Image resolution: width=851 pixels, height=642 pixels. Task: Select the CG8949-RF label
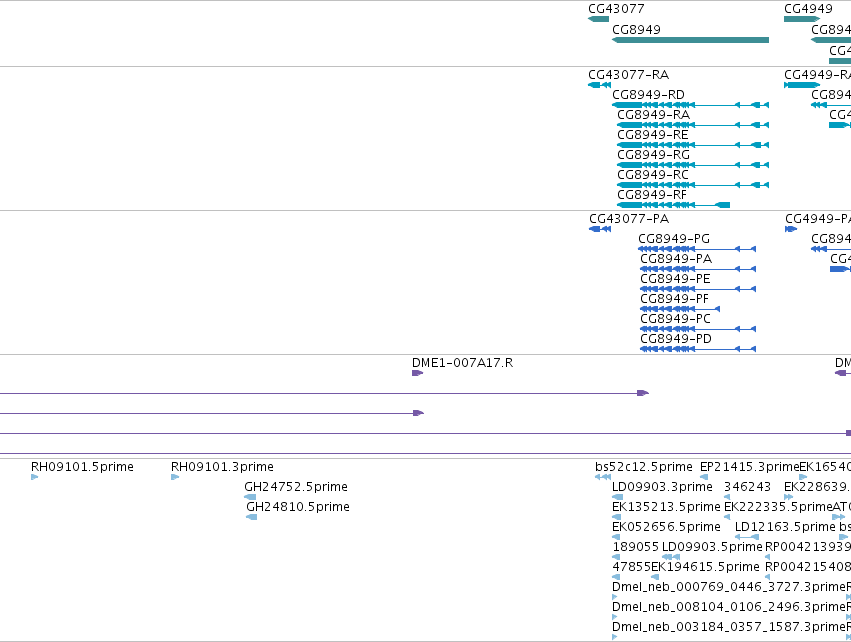[652, 195]
